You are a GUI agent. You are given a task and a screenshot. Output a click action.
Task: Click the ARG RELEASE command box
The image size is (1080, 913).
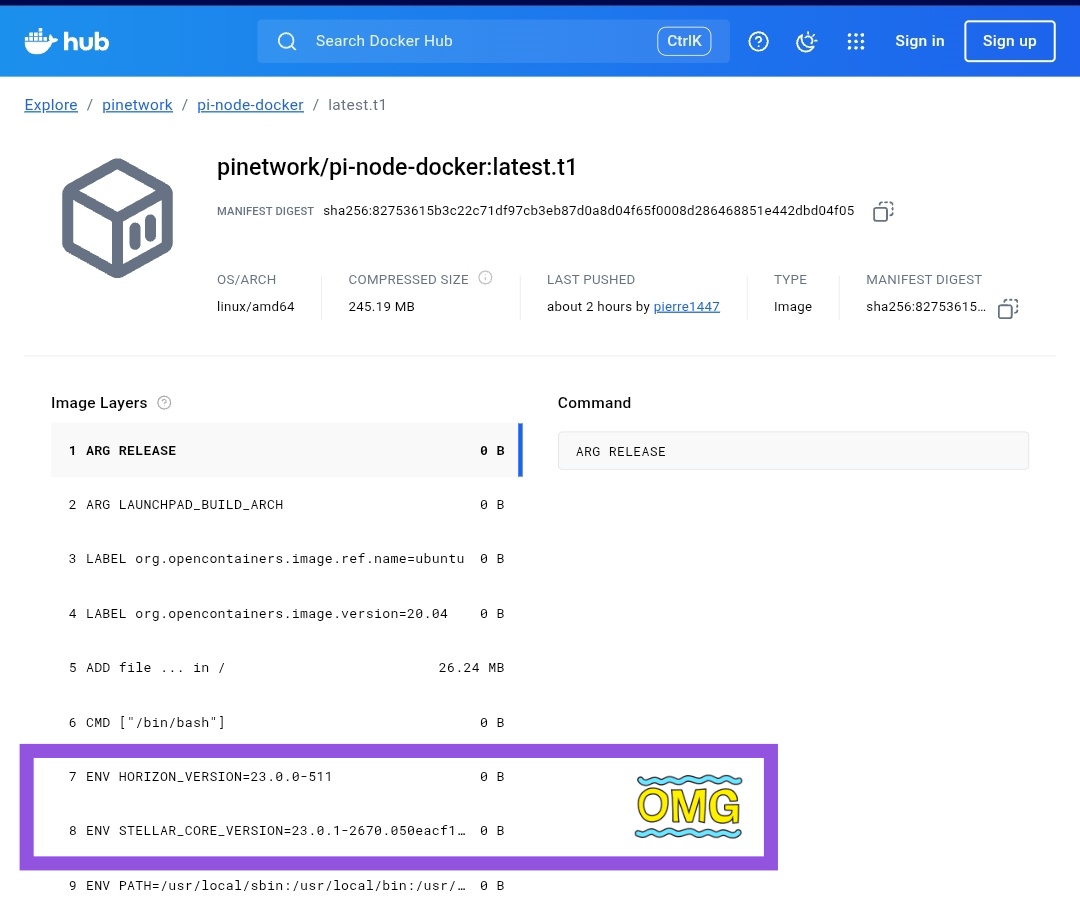[x=793, y=451]
